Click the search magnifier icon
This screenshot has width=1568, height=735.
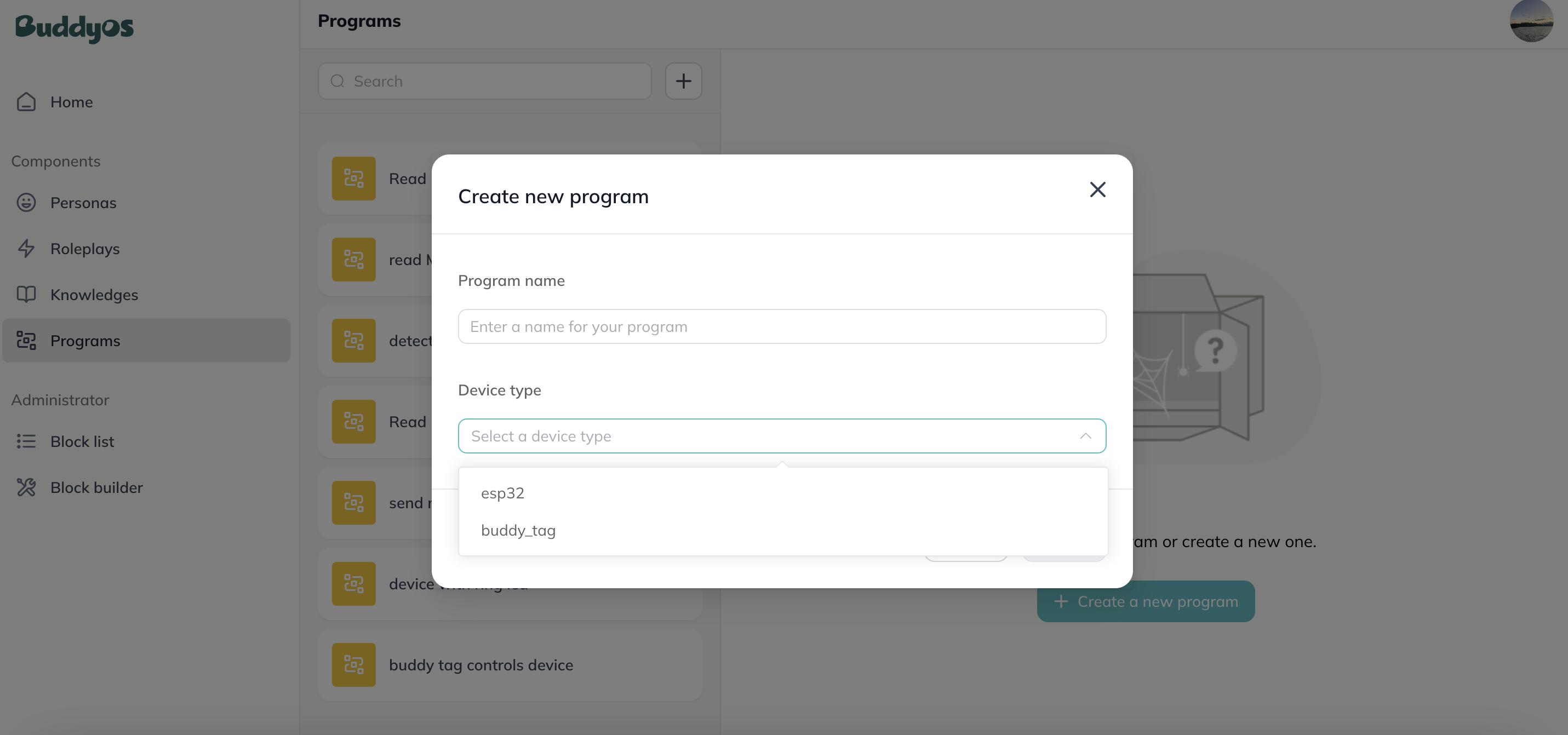(337, 81)
